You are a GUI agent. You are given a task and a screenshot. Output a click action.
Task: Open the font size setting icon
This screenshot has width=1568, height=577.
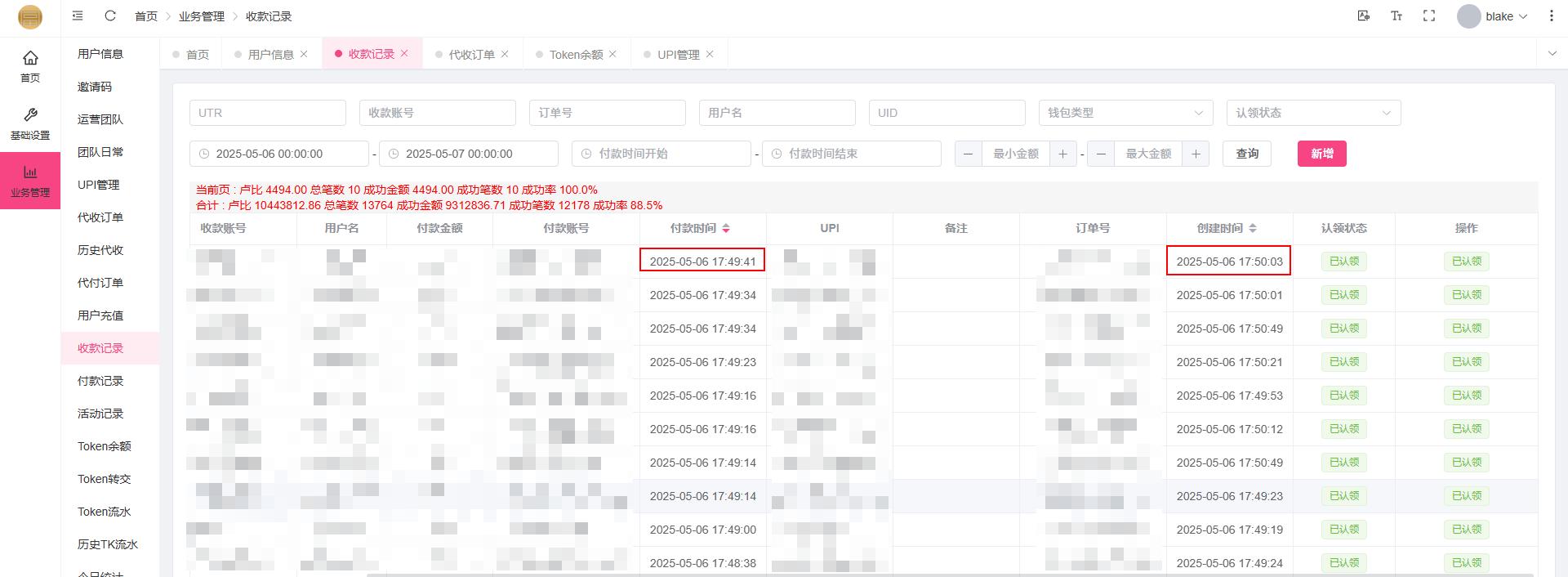pos(1396,16)
